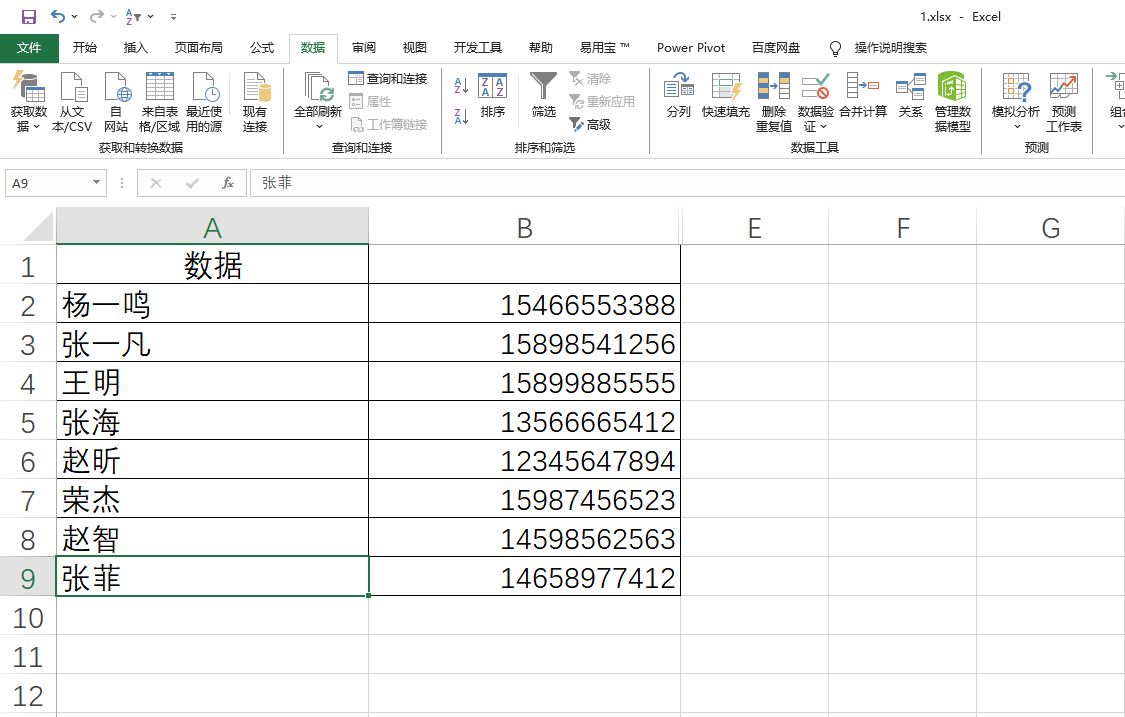The image size is (1125, 717).
Task: Click the insert function fx icon
Action: pyautogui.click(x=227, y=183)
